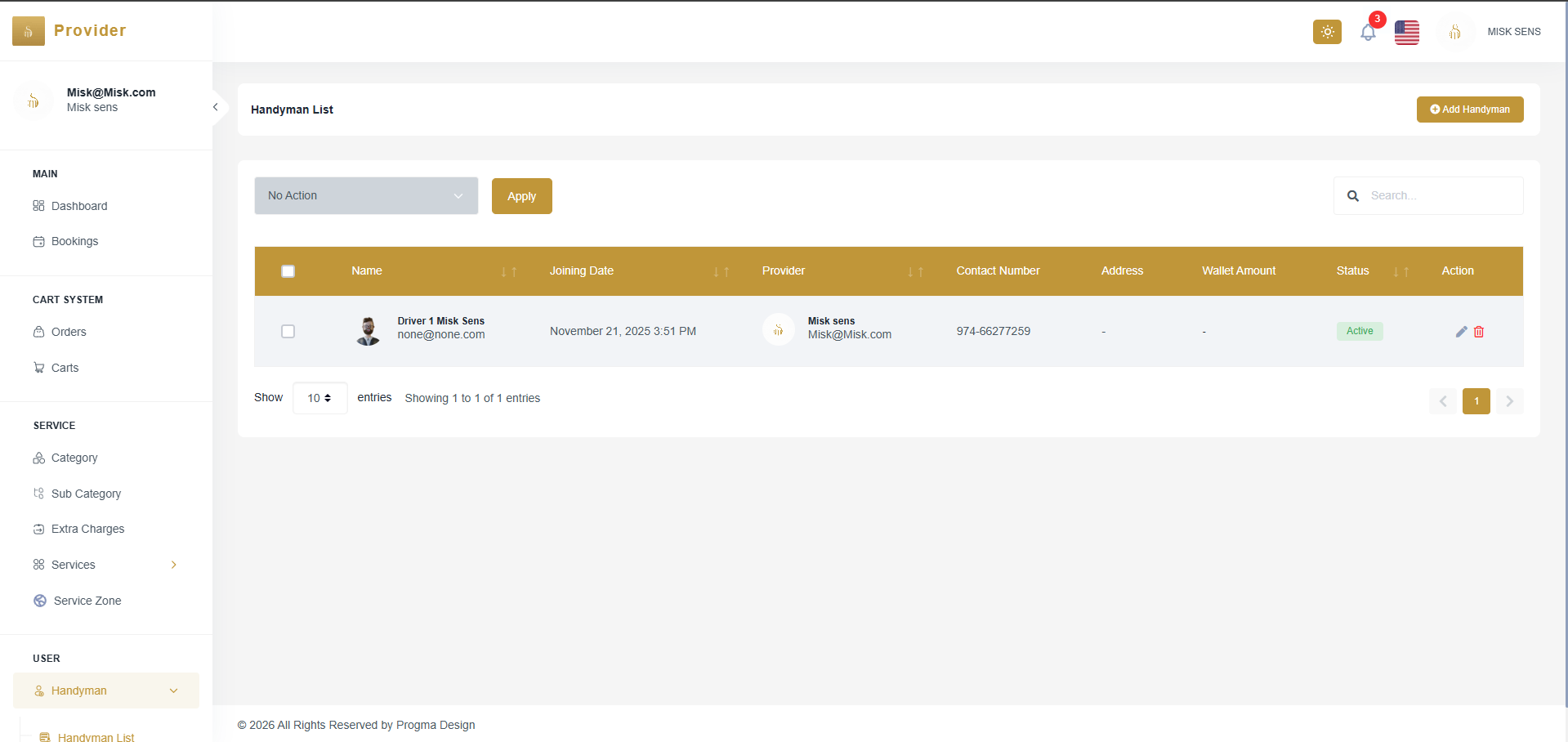Click the Misk sens provider avatar in the table
This screenshot has width=1568, height=742.
(x=778, y=329)
